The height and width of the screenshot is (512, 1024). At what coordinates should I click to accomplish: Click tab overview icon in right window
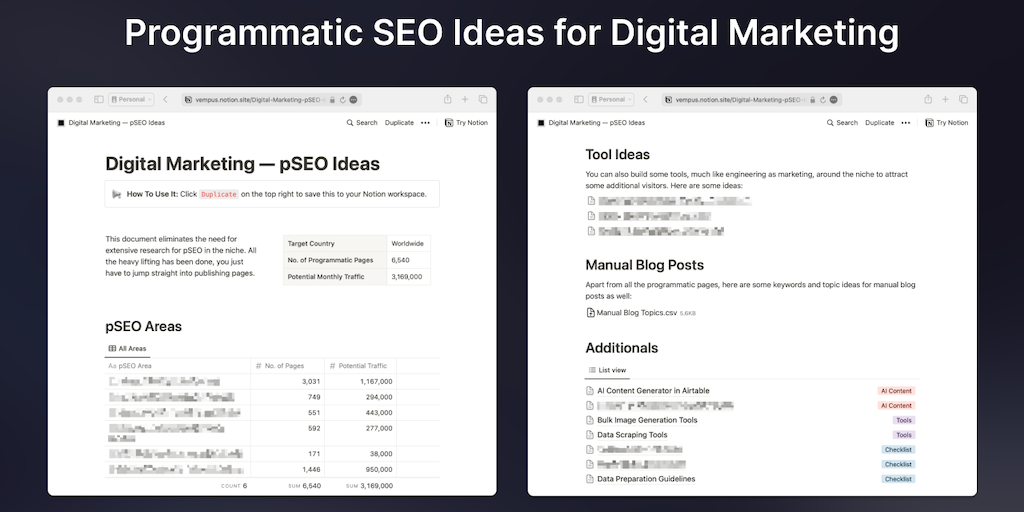pos(963,100)
